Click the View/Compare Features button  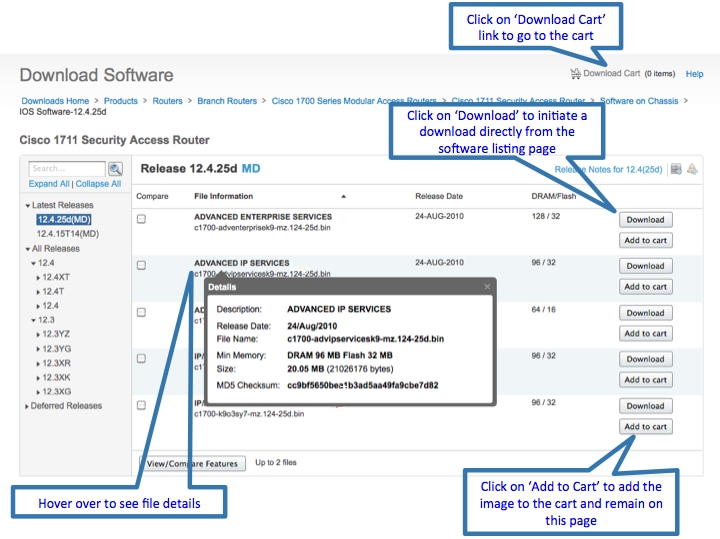192,463
